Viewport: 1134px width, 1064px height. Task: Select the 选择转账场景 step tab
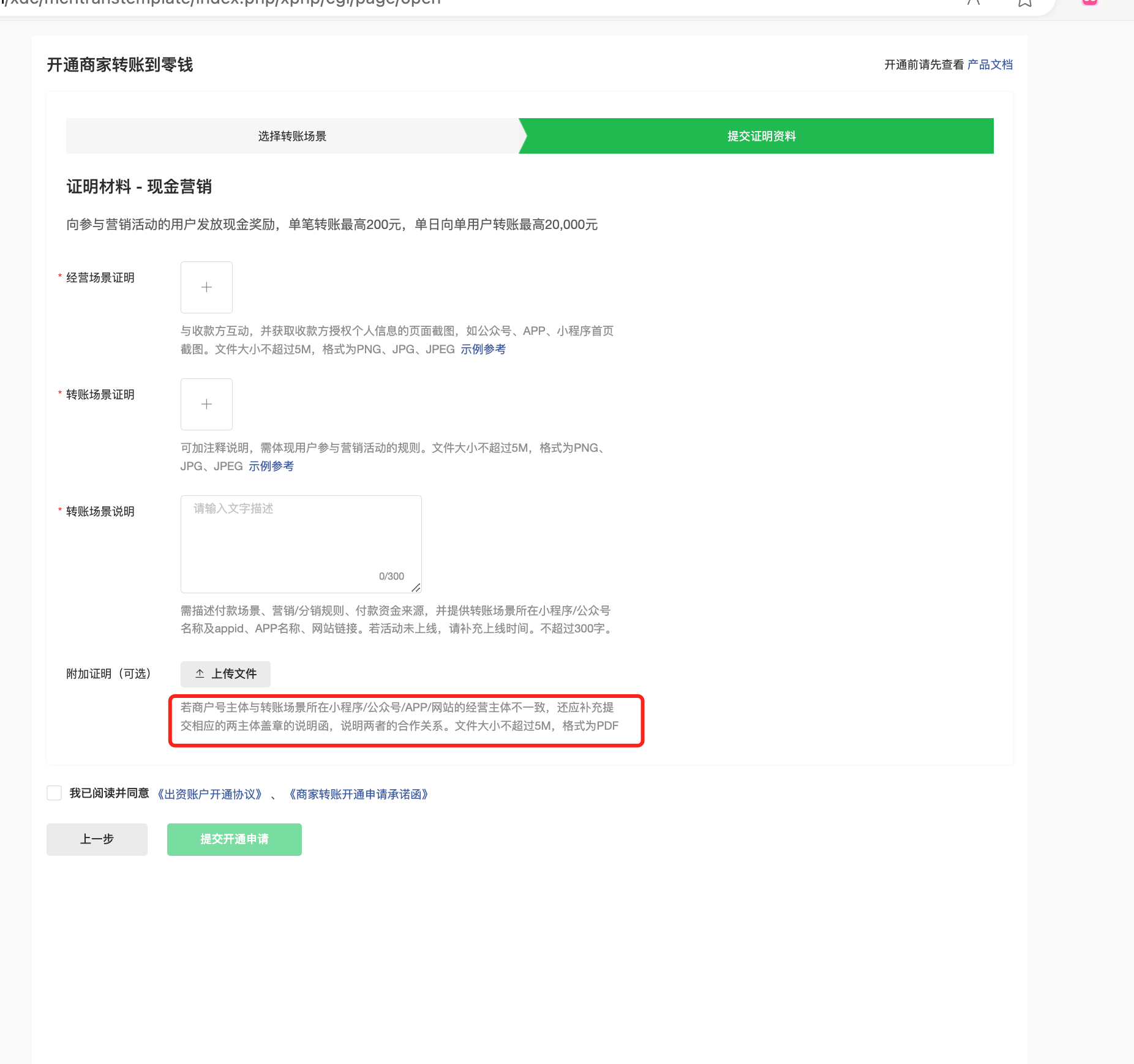pos(292,136)
